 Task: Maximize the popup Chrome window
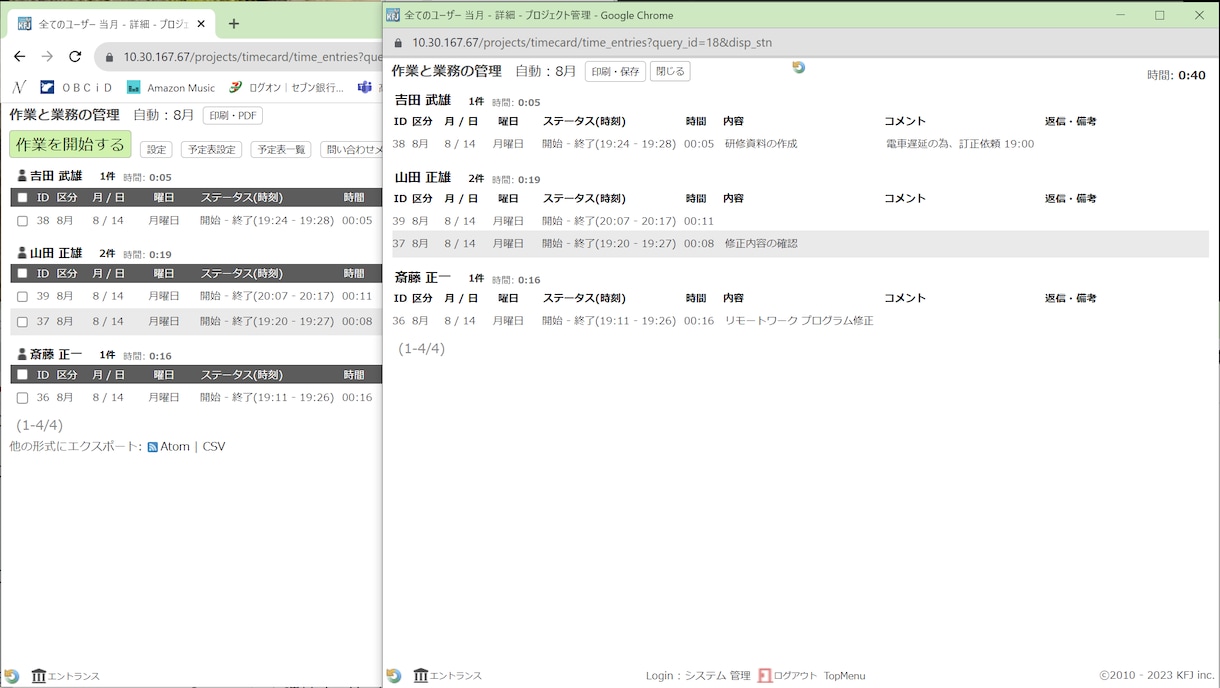point(1160,15)
